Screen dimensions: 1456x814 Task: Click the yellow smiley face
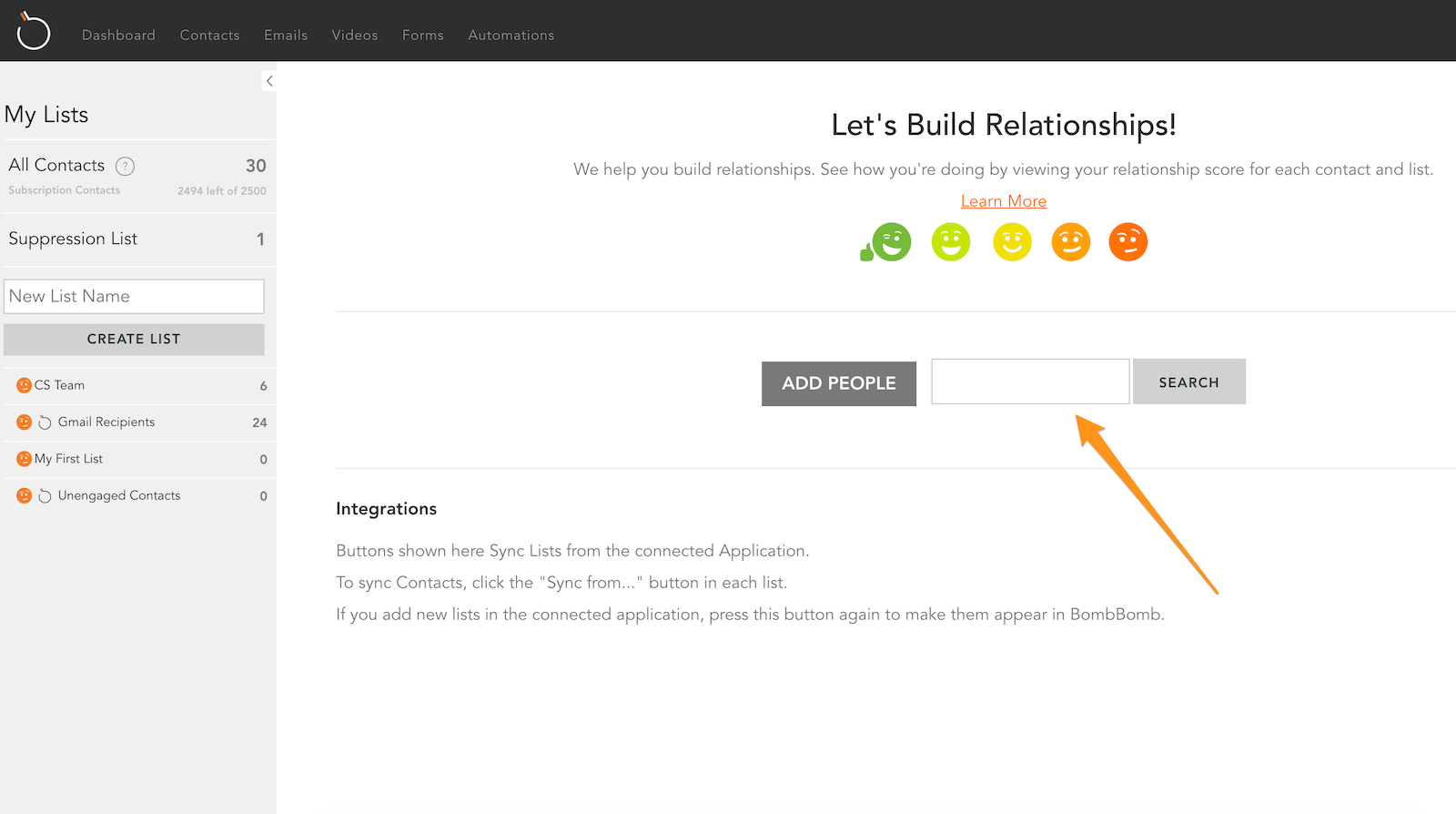point(1012,242)
